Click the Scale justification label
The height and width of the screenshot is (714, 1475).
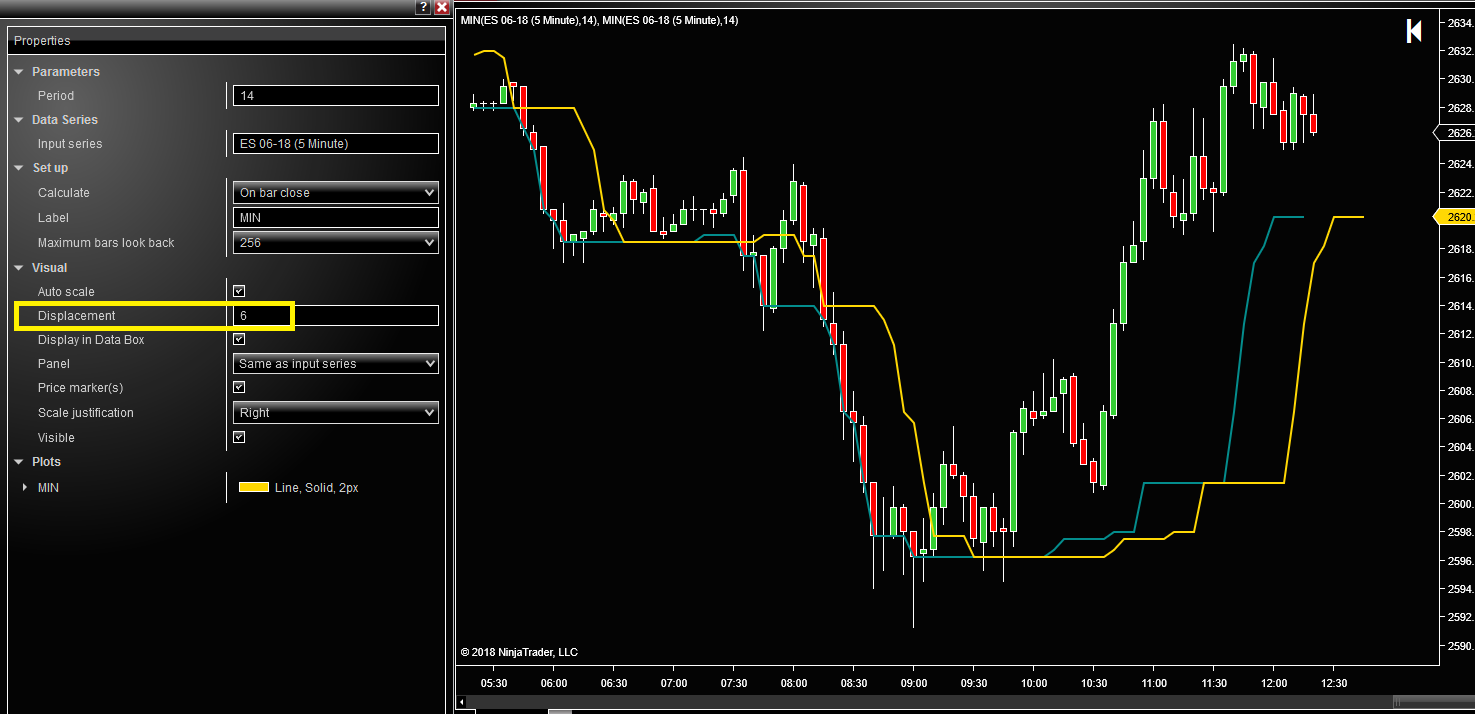(x=86, y=413)
